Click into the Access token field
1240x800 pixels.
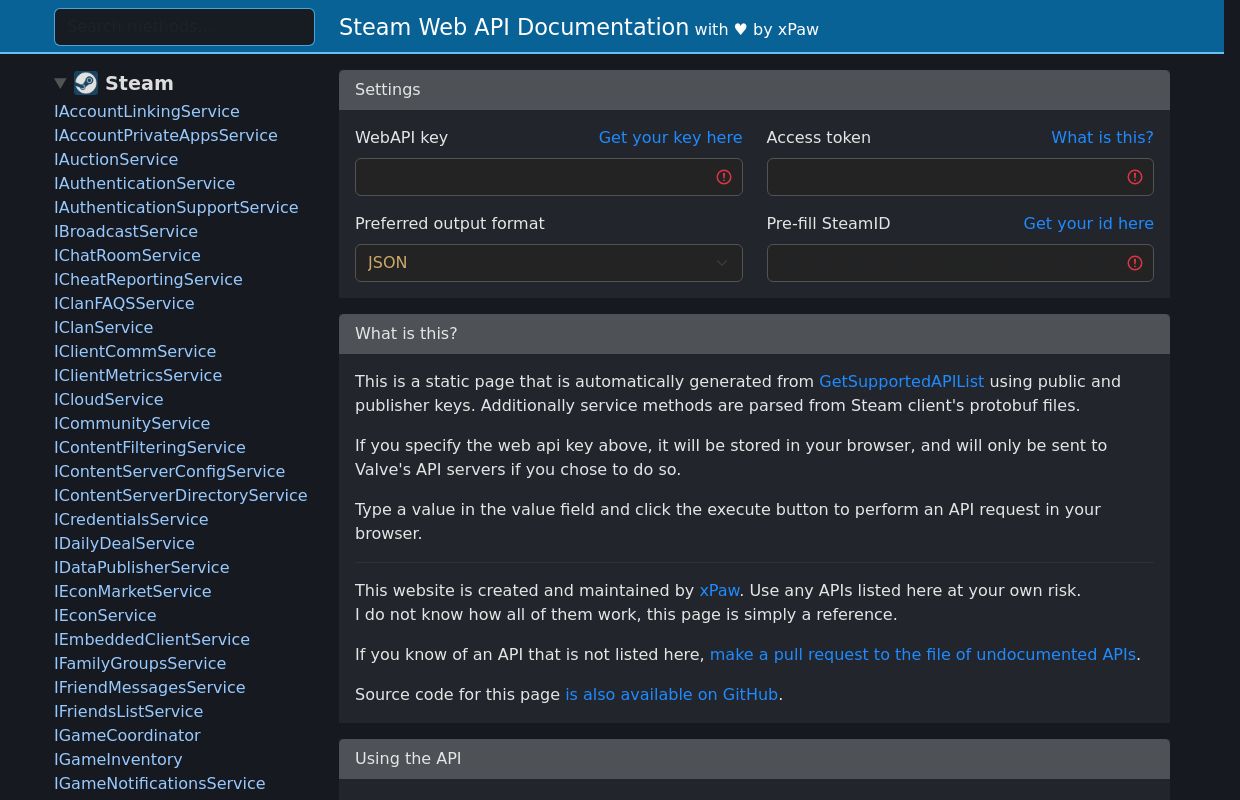960,177
